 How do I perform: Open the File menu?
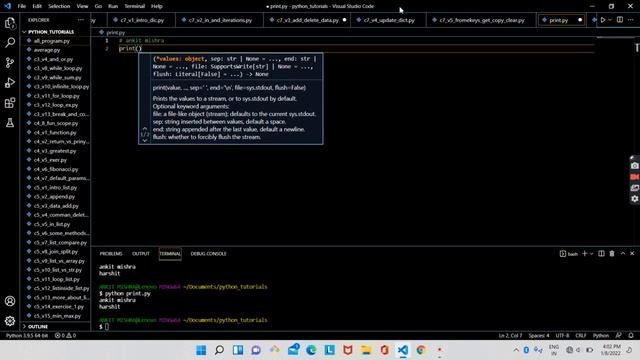coord(22,6)
